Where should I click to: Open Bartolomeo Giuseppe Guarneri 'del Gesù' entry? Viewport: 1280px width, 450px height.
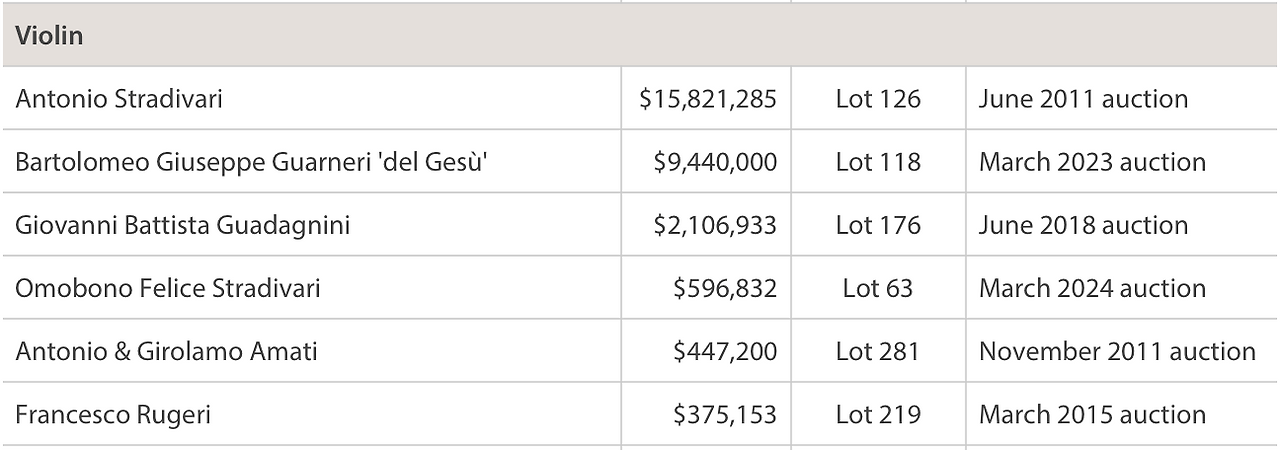pyautogui.click(x=250, y=162)
